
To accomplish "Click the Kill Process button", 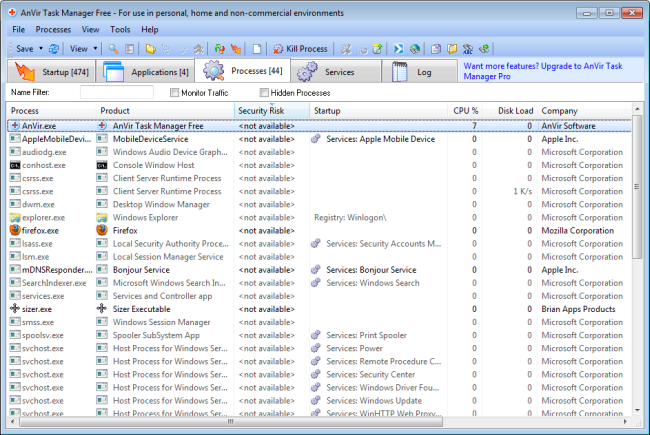I will coord(300,49).
